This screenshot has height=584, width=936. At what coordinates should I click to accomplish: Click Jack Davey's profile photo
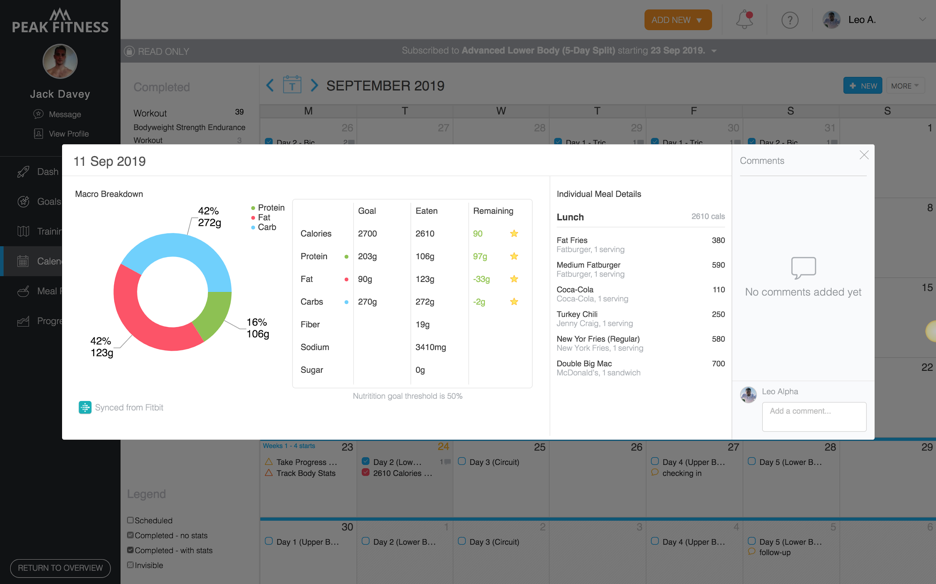[60, 61]
